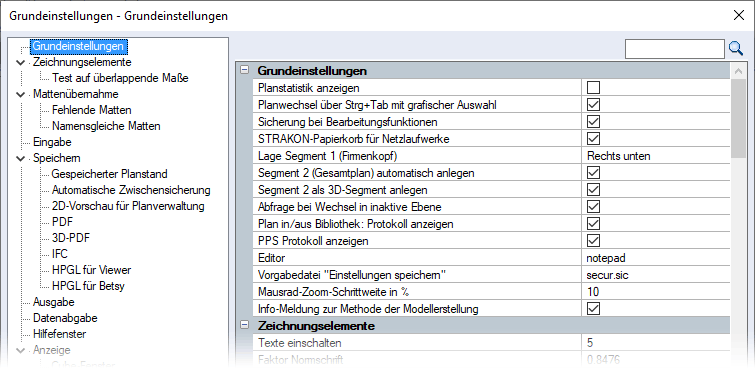Select the 3D-PDF tree entry

[70, 238]
